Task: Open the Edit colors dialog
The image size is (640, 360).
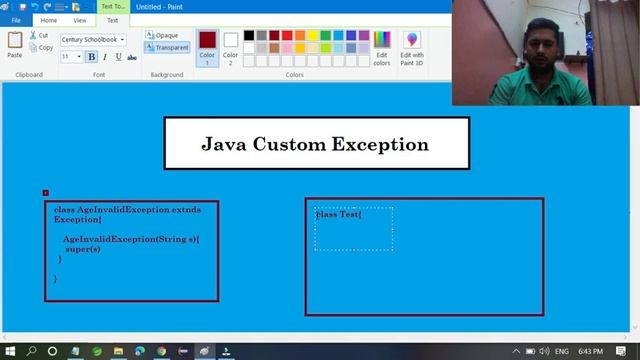Action: point(382,48)
